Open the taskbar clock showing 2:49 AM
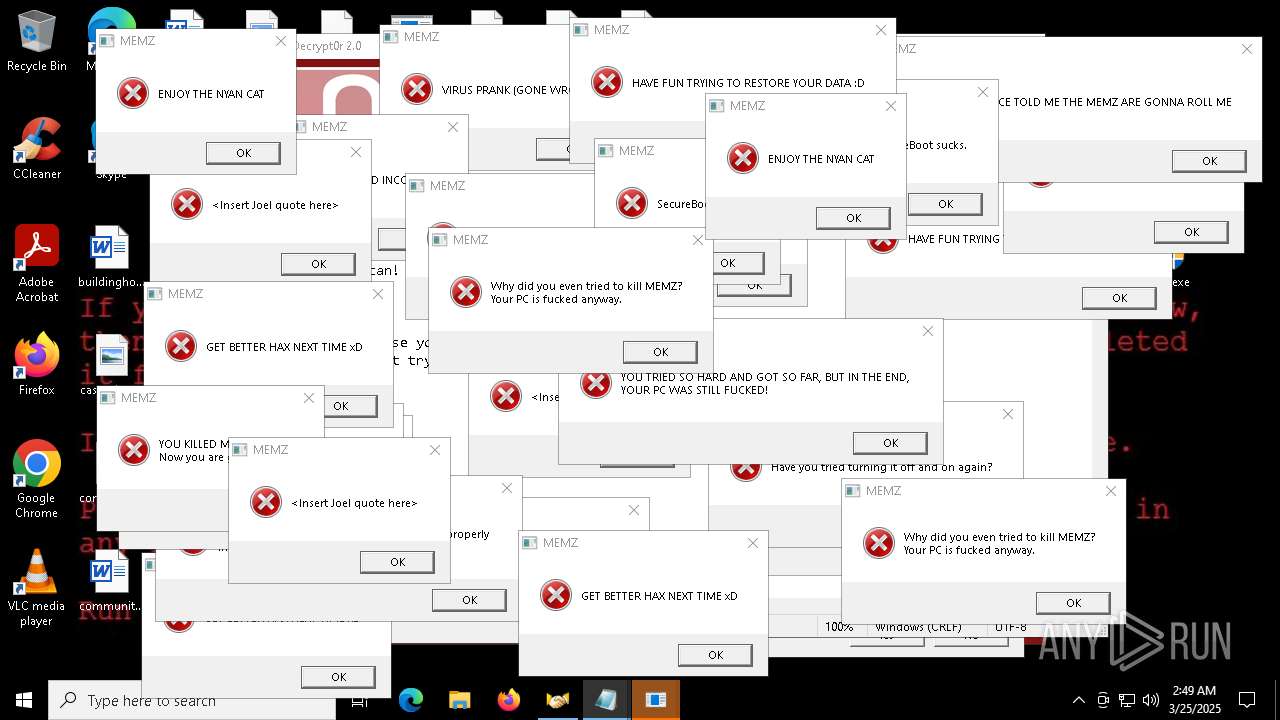Image resolution: width=1280 pixels, height=720 pixels. [1193, 700]
